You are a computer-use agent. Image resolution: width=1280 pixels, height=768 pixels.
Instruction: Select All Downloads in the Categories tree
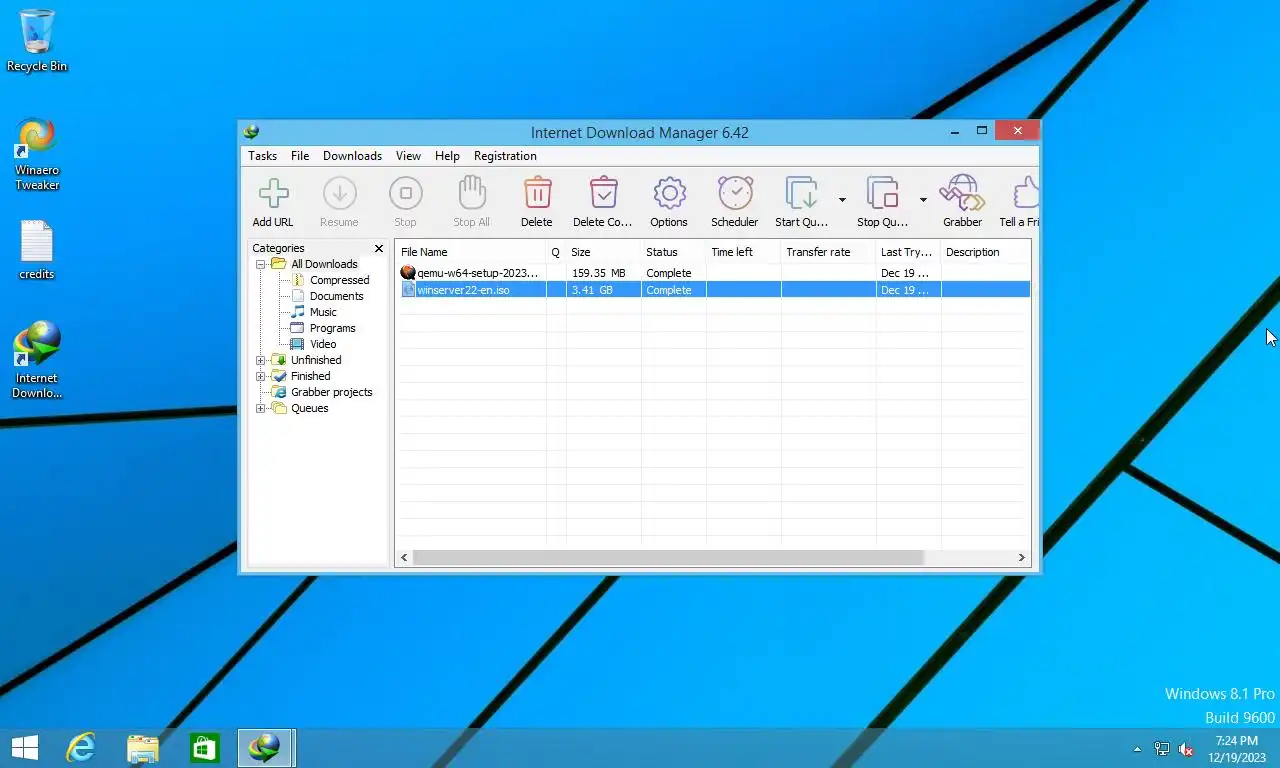tap(324, 264)
